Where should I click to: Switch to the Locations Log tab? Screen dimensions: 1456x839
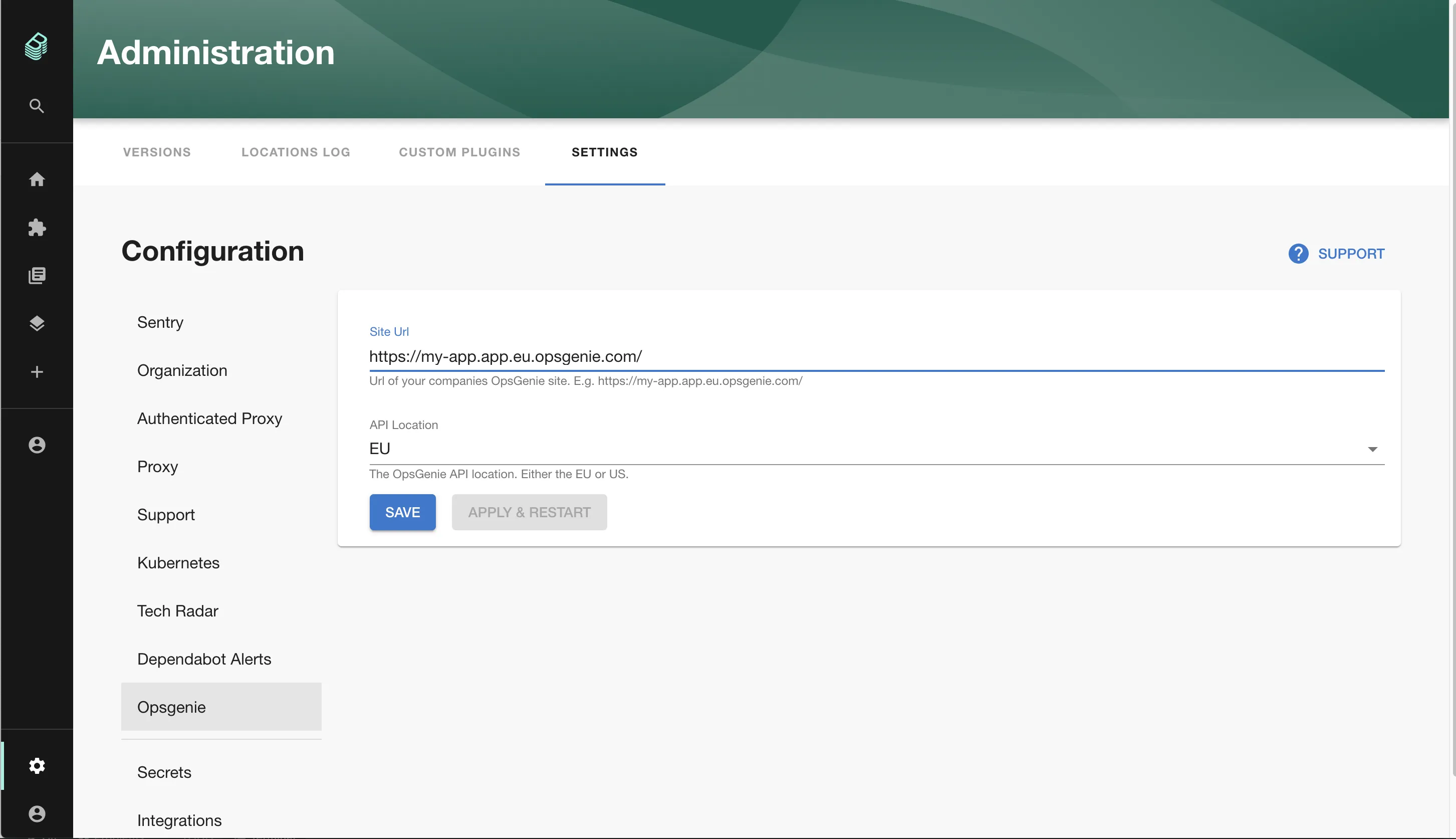tap(296, 152)
